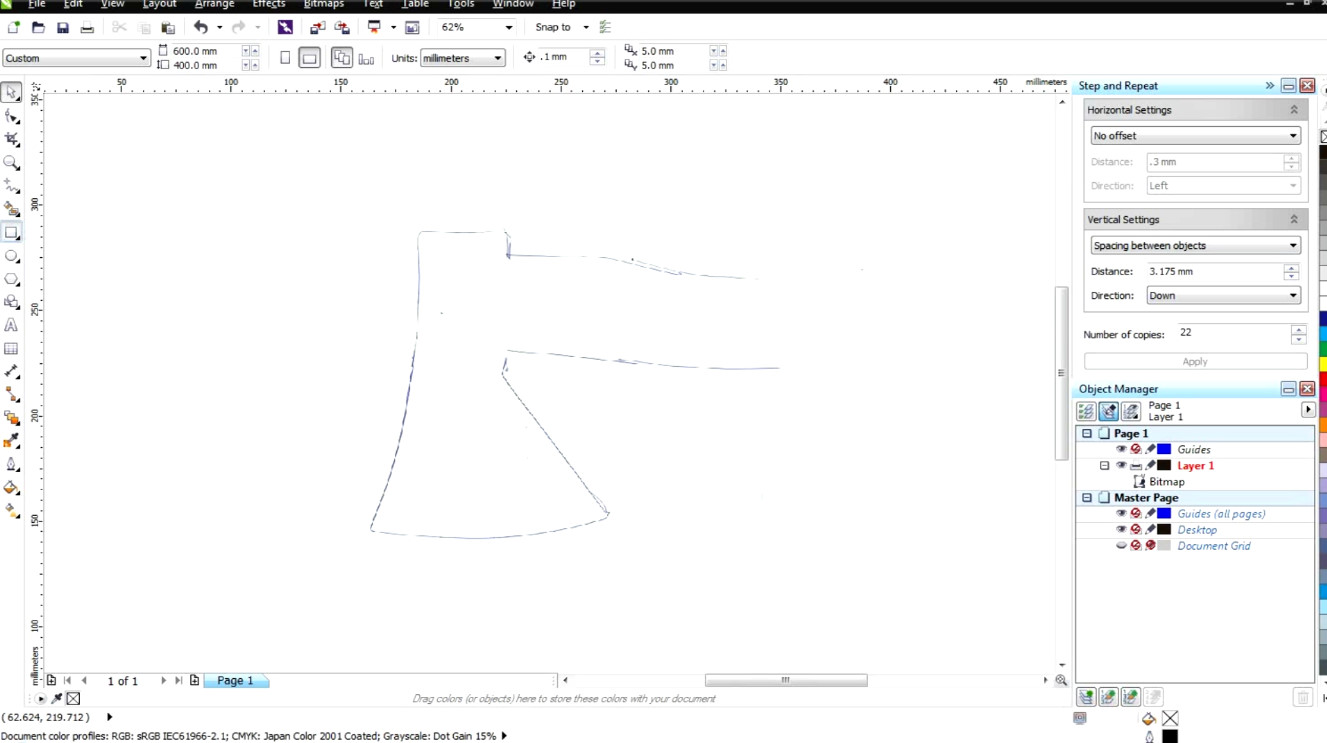The image size is (1327, 743).
Task: Select the Rectangle tool
Action: click(11, 232)
